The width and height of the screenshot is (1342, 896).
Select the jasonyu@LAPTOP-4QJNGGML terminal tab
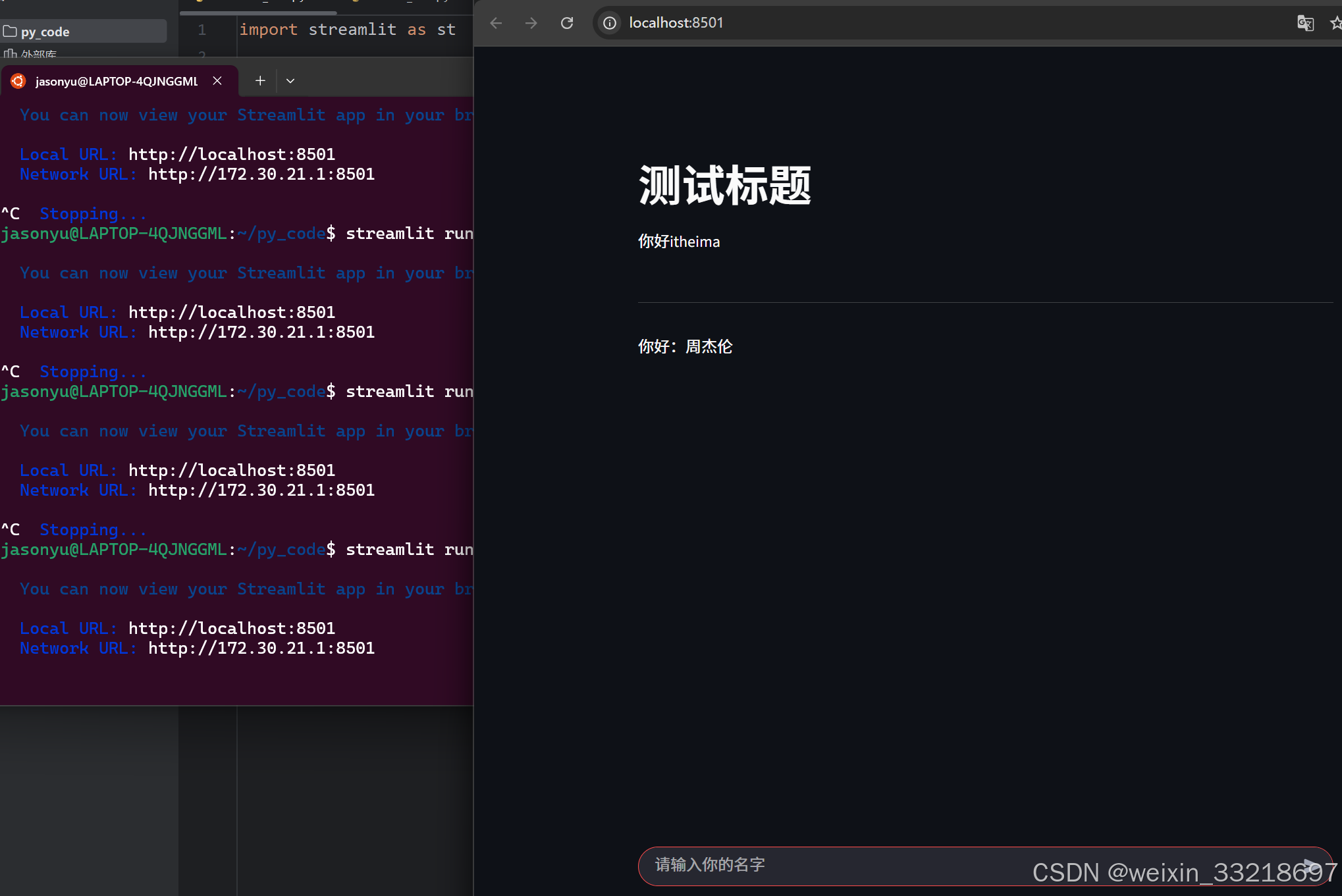119,81
